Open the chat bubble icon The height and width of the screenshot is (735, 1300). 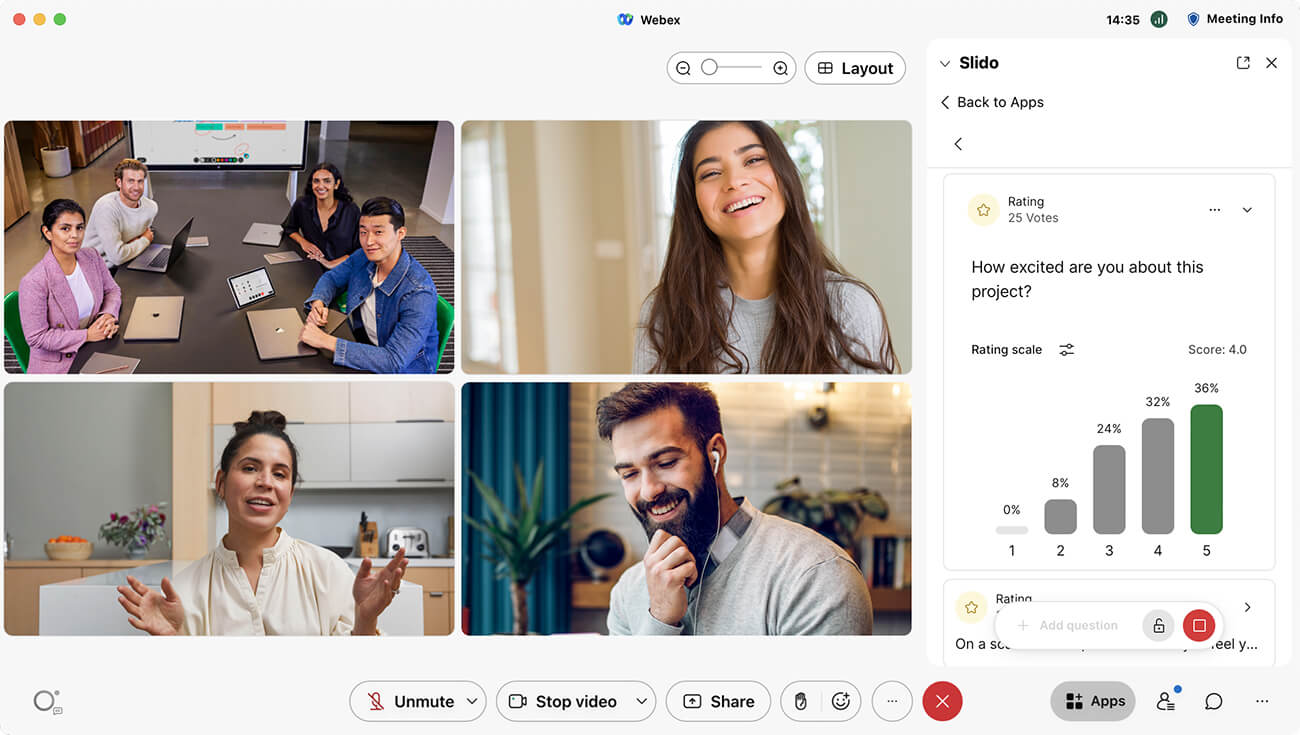[1213, 702]
